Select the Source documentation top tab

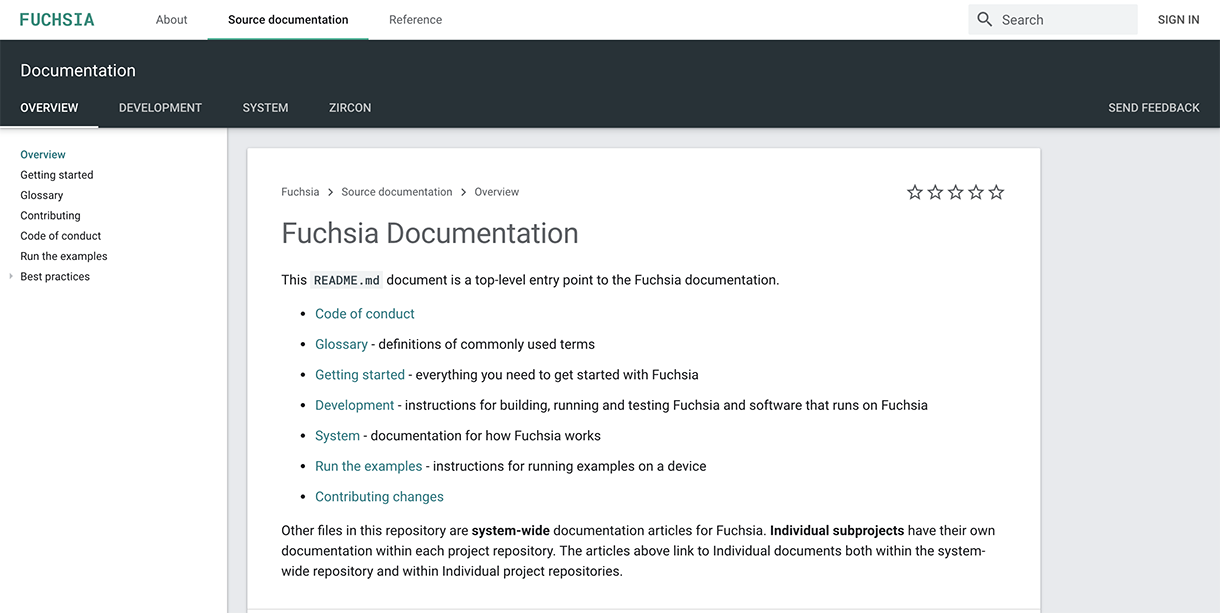[x=288, y=19]
